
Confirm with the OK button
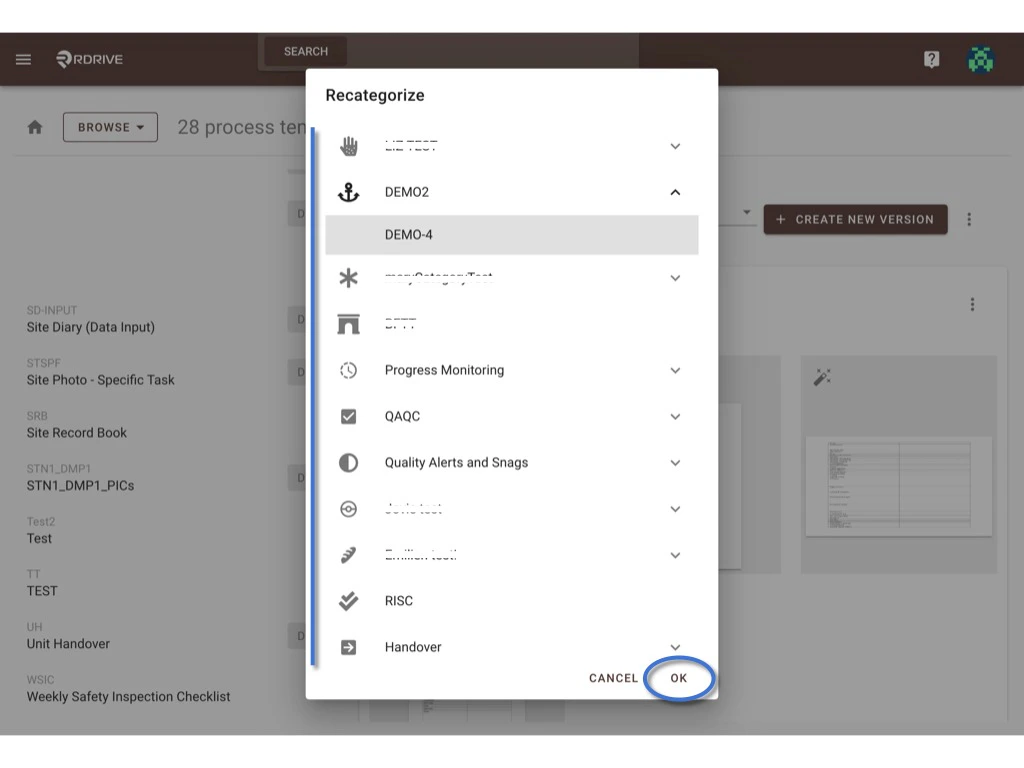[679, 678]
